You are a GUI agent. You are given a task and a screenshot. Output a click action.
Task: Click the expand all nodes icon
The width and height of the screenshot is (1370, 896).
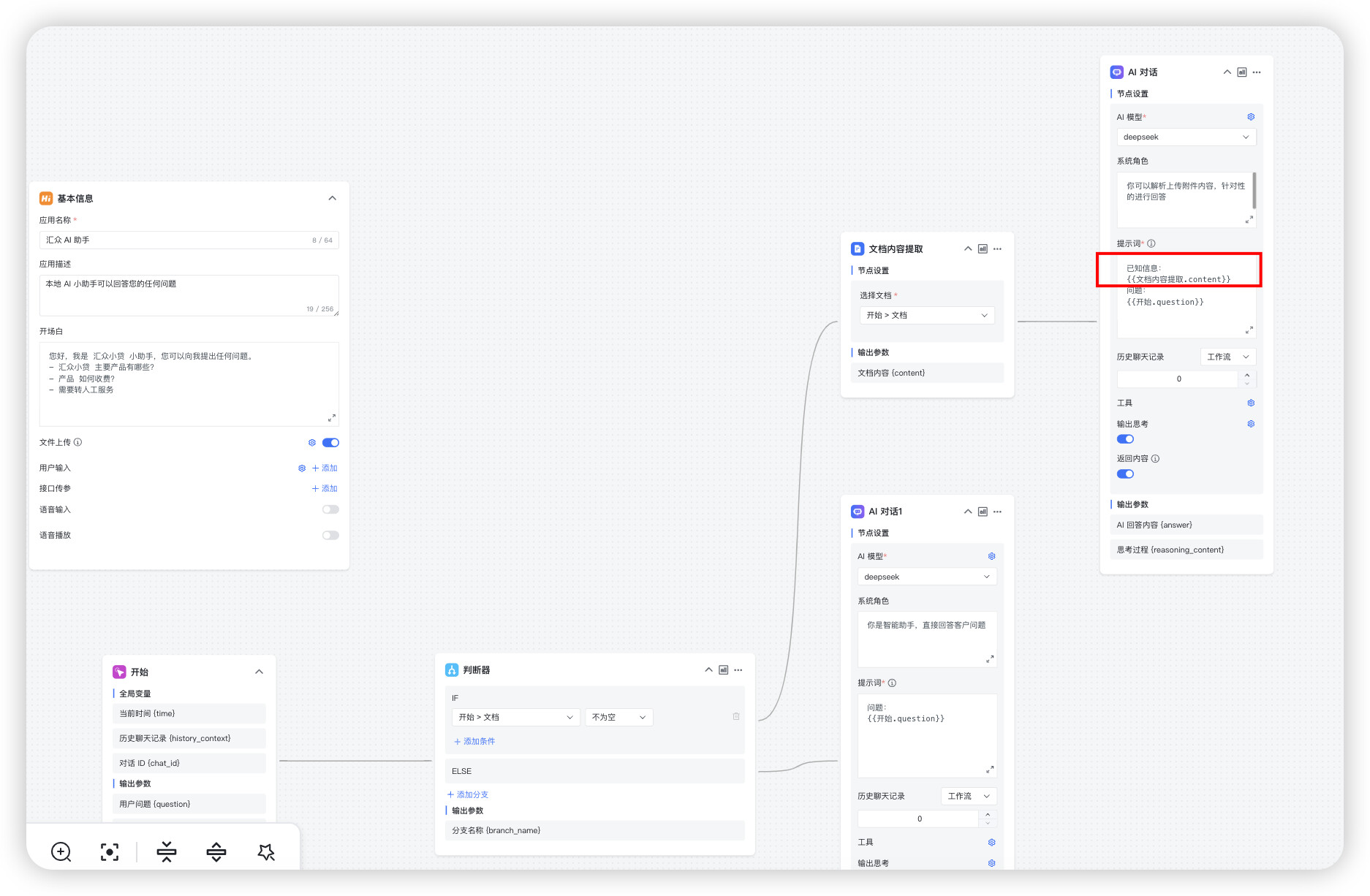pos(216,851)
